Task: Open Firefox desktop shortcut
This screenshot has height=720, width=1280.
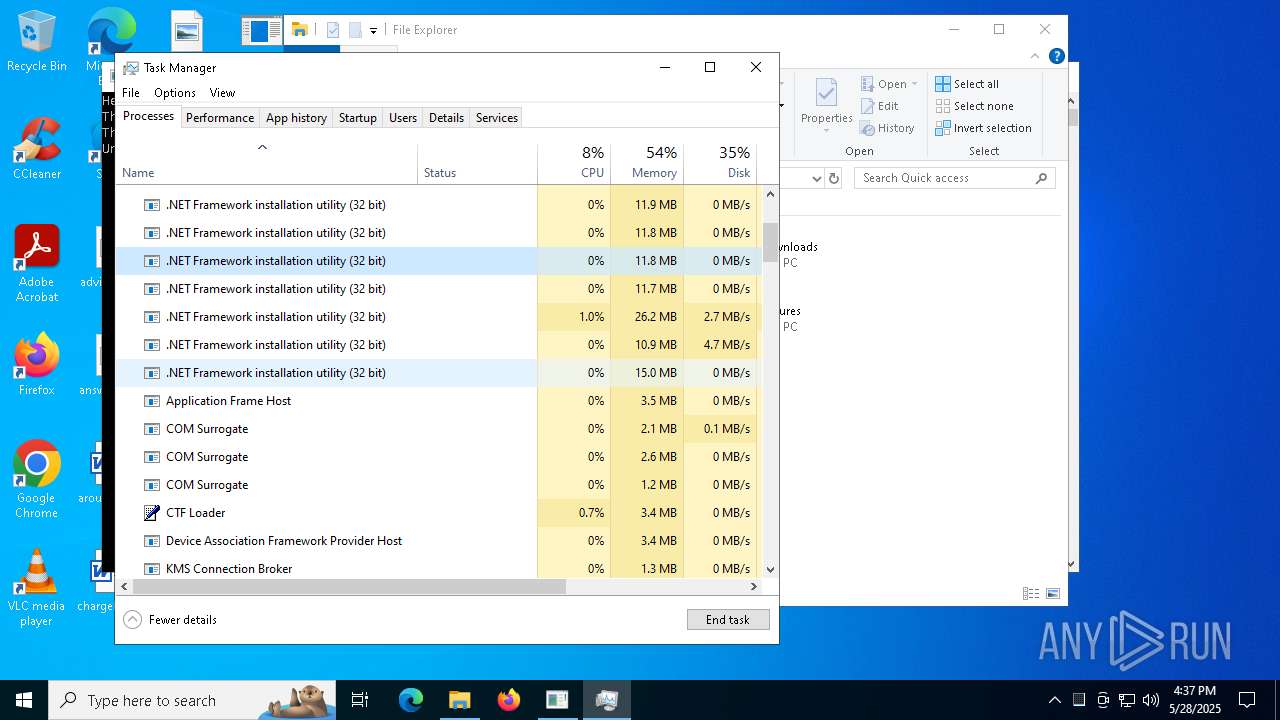Action: [x=37, y=364]
